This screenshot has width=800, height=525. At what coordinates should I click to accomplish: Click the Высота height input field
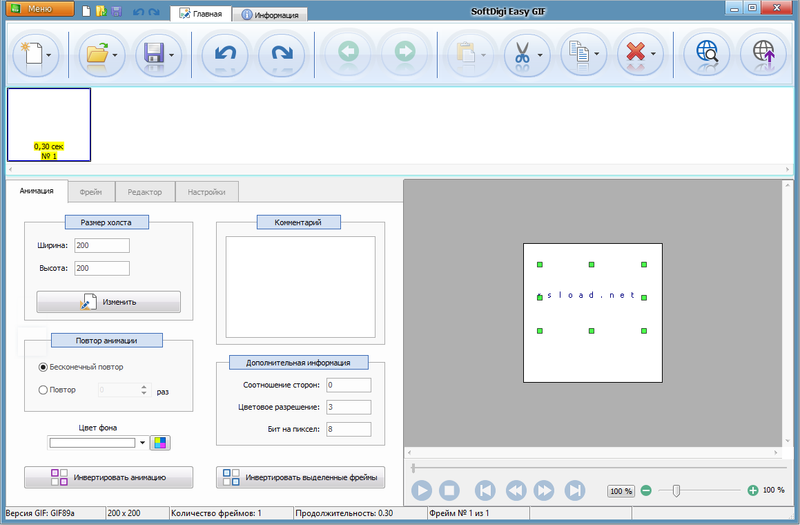click(x=102, y=268)
